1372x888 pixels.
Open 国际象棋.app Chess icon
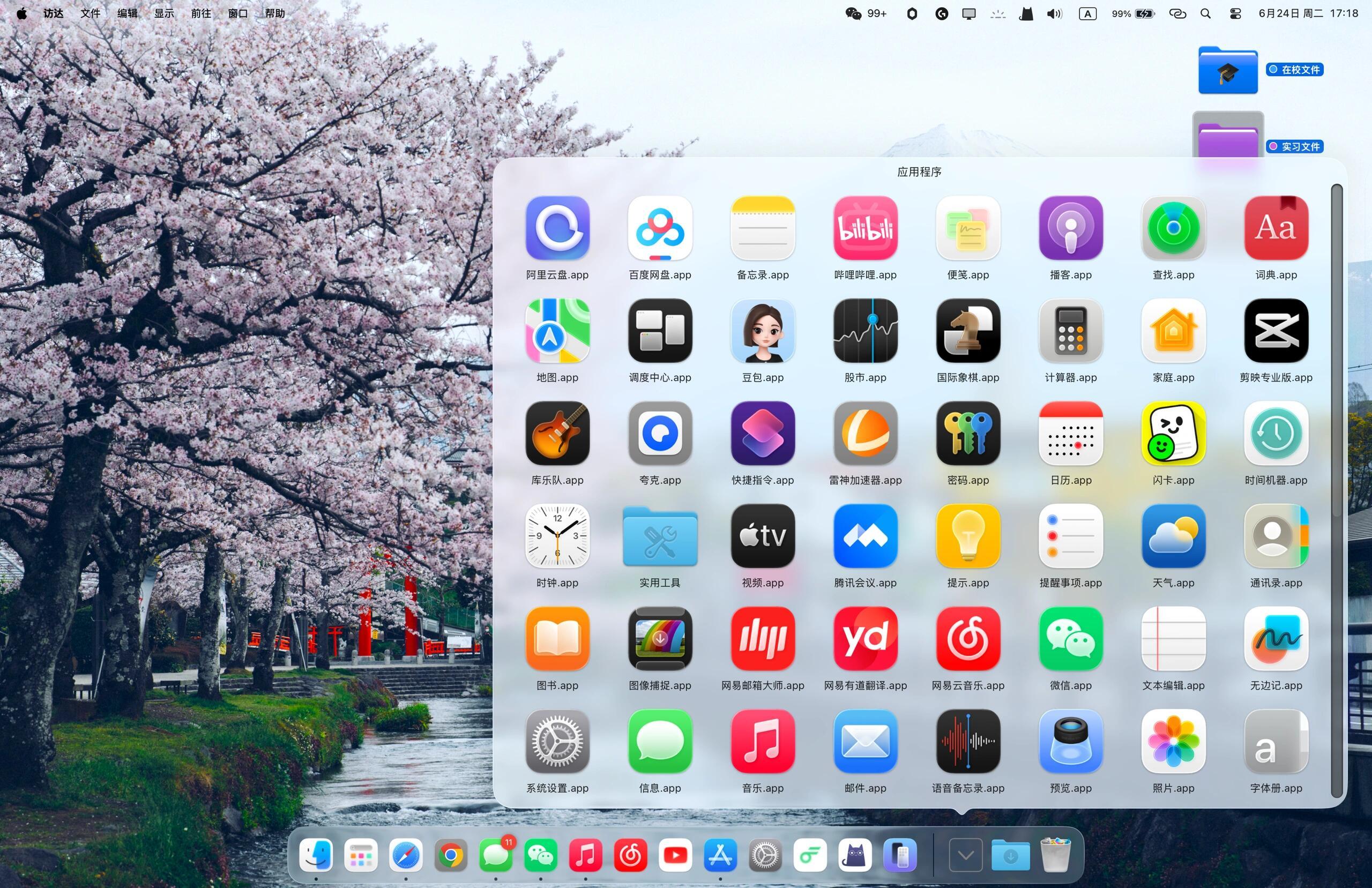[x=967, y=331]
